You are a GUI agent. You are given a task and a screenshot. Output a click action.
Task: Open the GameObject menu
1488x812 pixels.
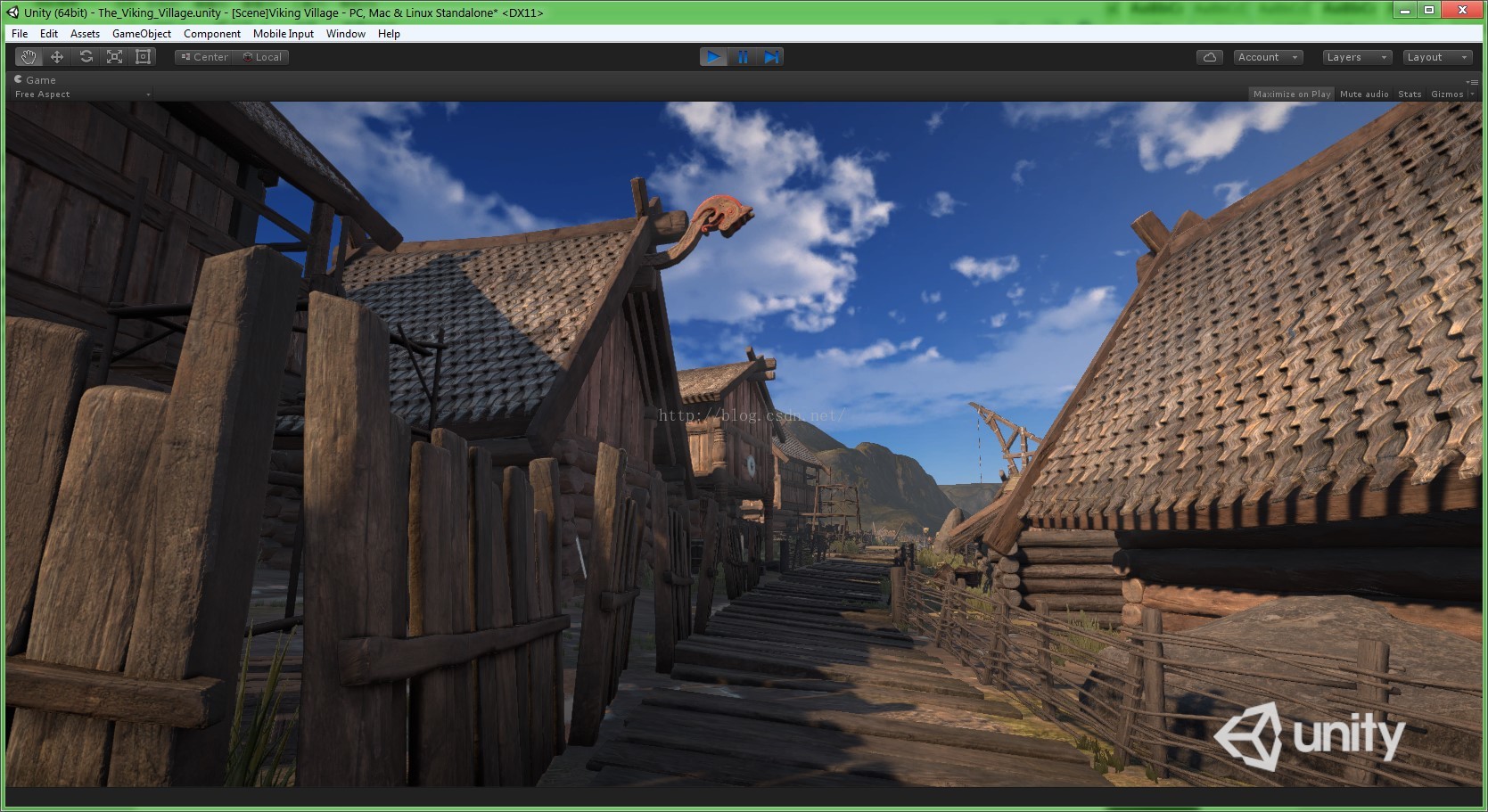click(x=142, y=34)
